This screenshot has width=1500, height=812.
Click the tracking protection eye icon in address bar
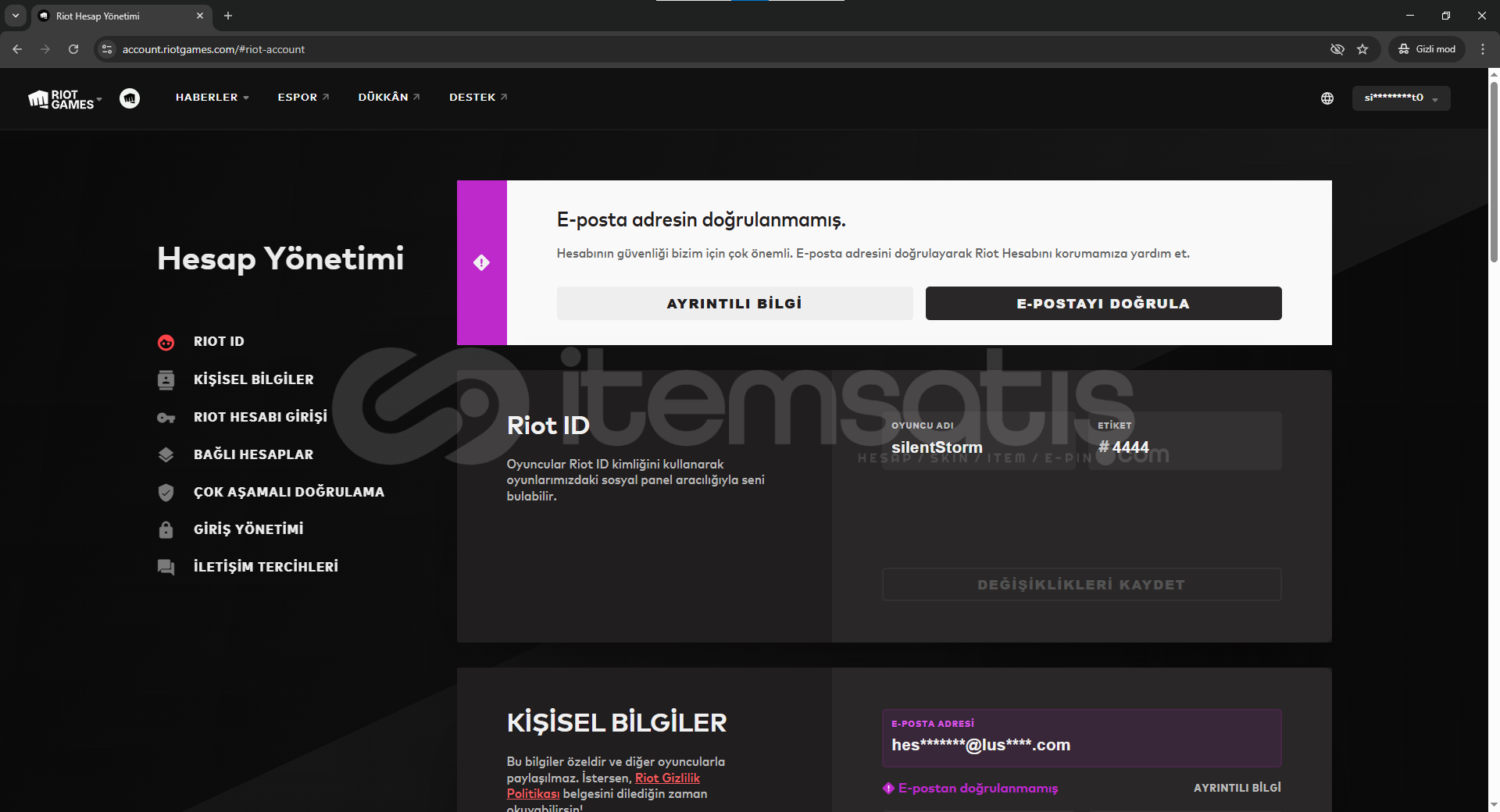tap(1337, 49)
